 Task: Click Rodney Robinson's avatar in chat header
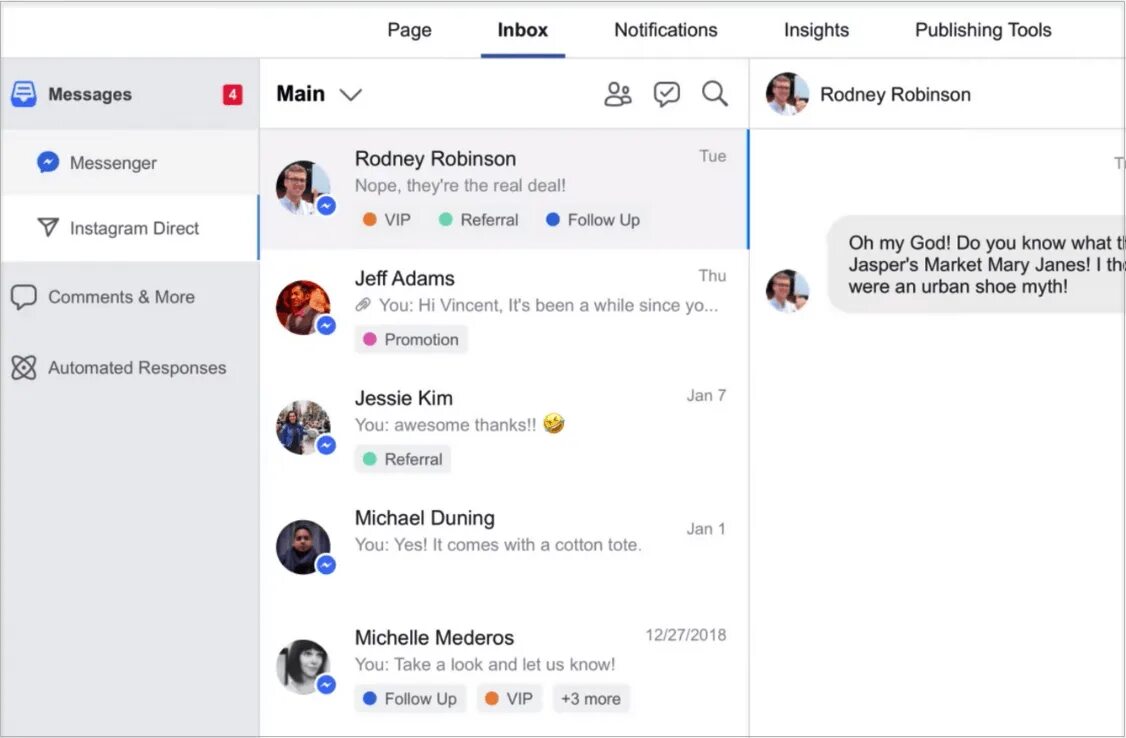pos(787,94)
